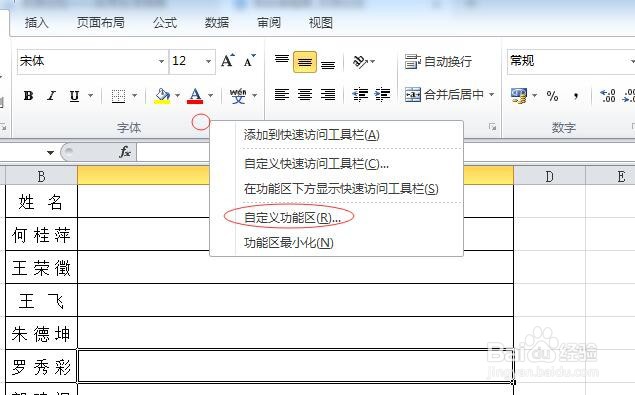Open font size dropdown 12
Screen dimensions: 635x395
208,62
